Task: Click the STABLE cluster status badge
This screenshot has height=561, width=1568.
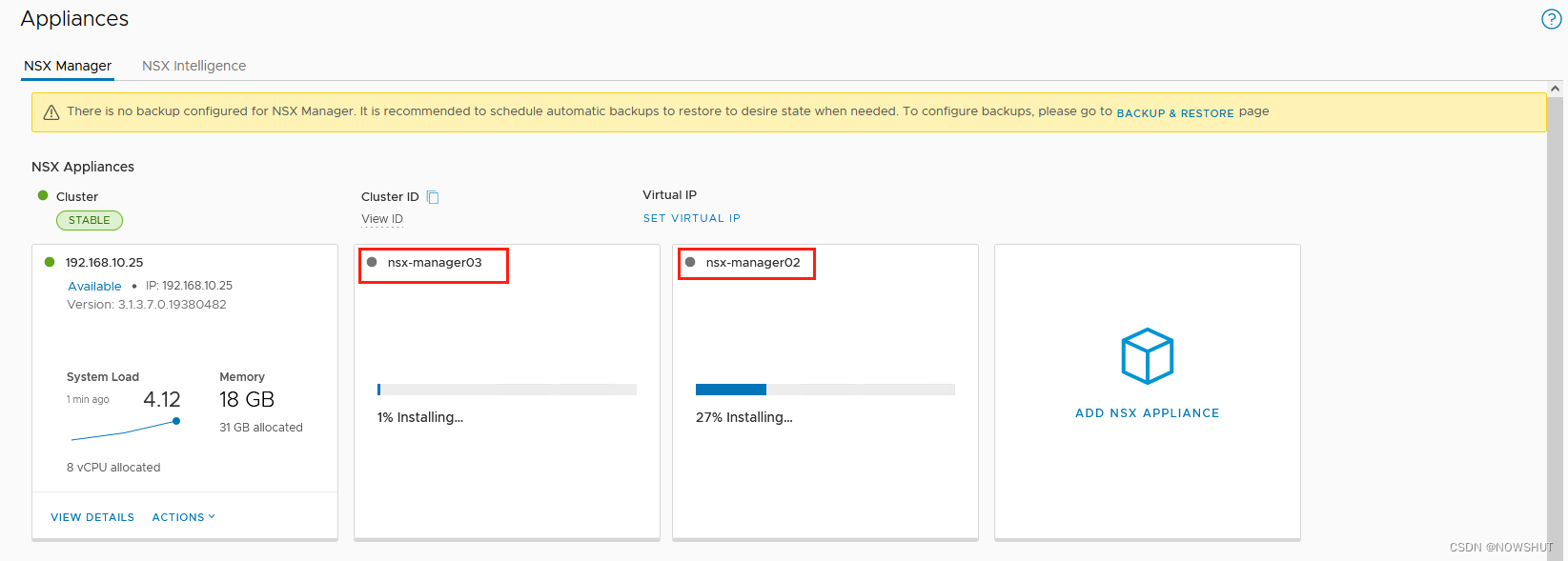Action: click(90, 220)
